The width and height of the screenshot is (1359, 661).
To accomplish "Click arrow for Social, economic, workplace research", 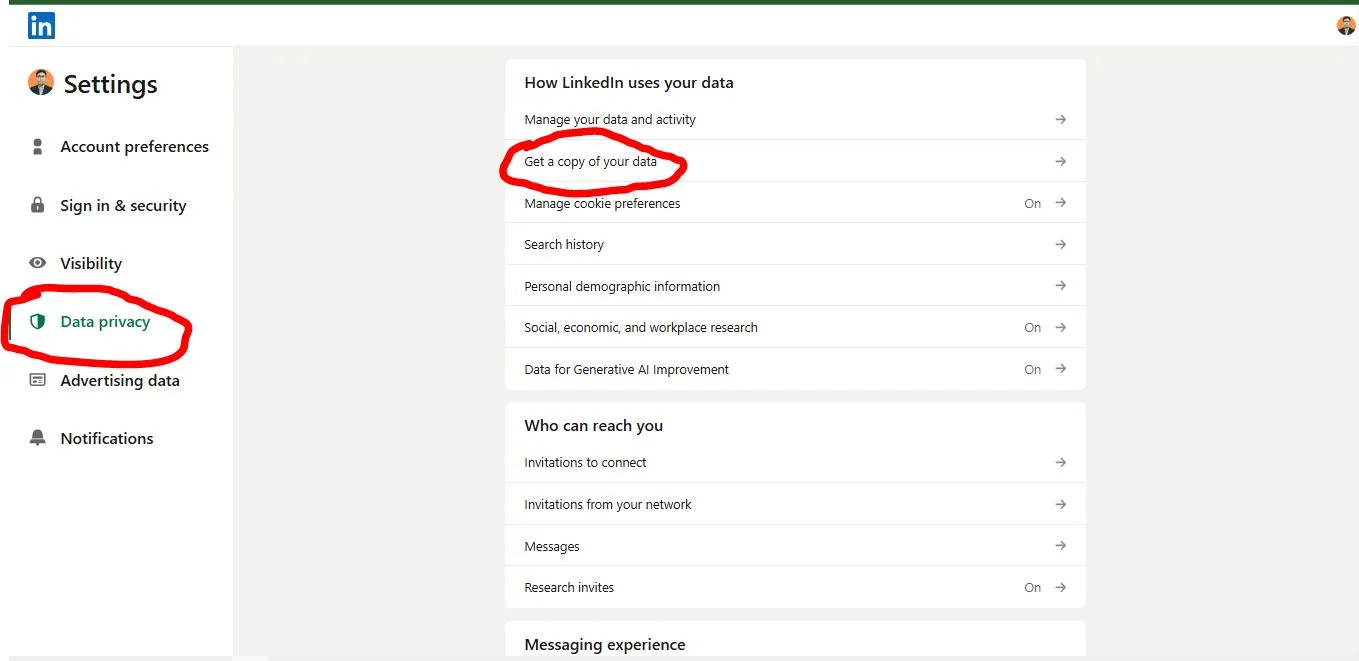I will coord(1061,327).
